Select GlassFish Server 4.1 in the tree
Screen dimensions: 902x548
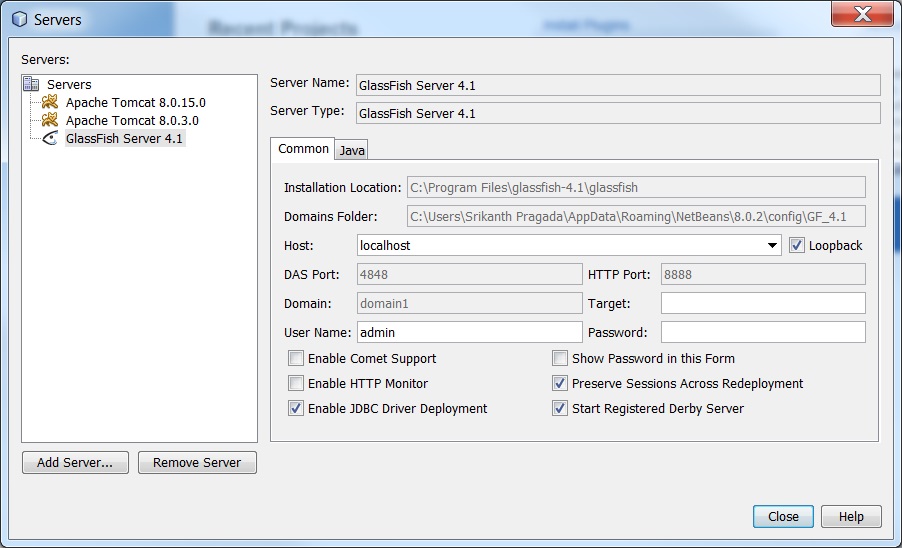(x=124, y=139)
